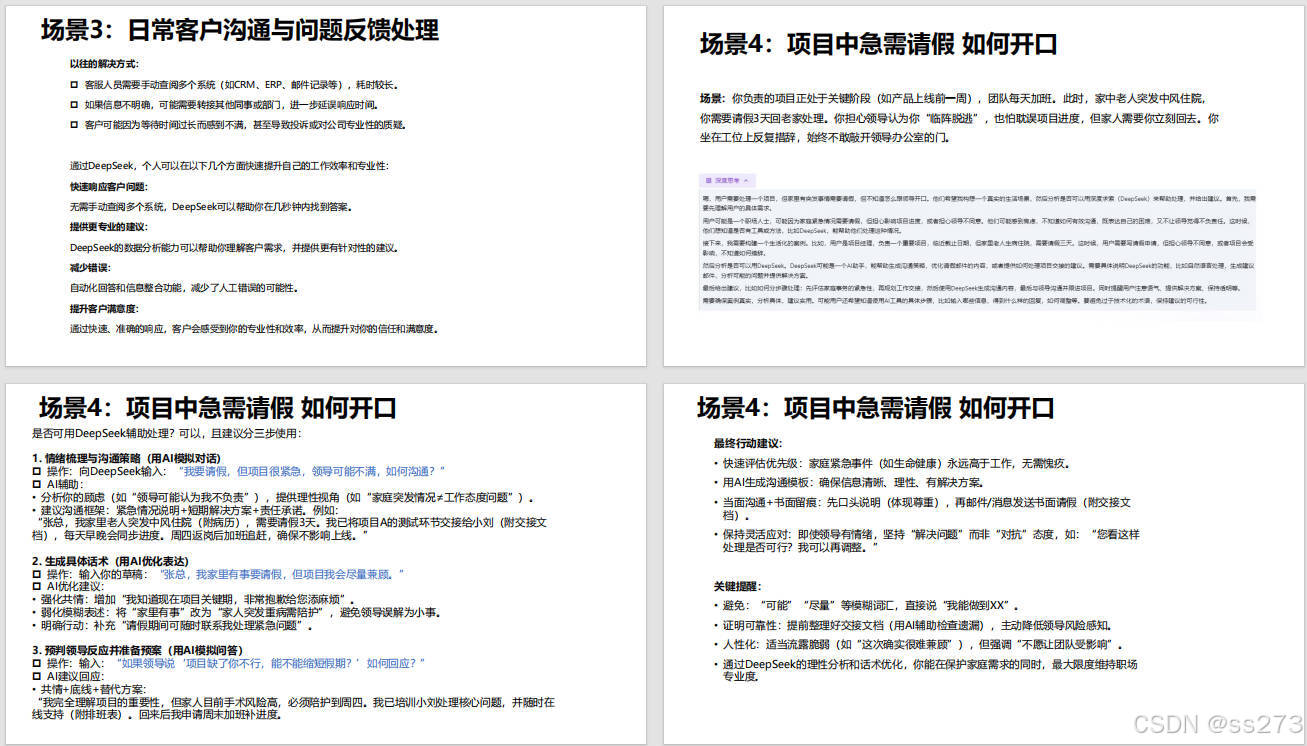Click the sentence 自动化回答和信息整合功能
This screenshot has height=746, width=1307.
click(x=184, y=288)
